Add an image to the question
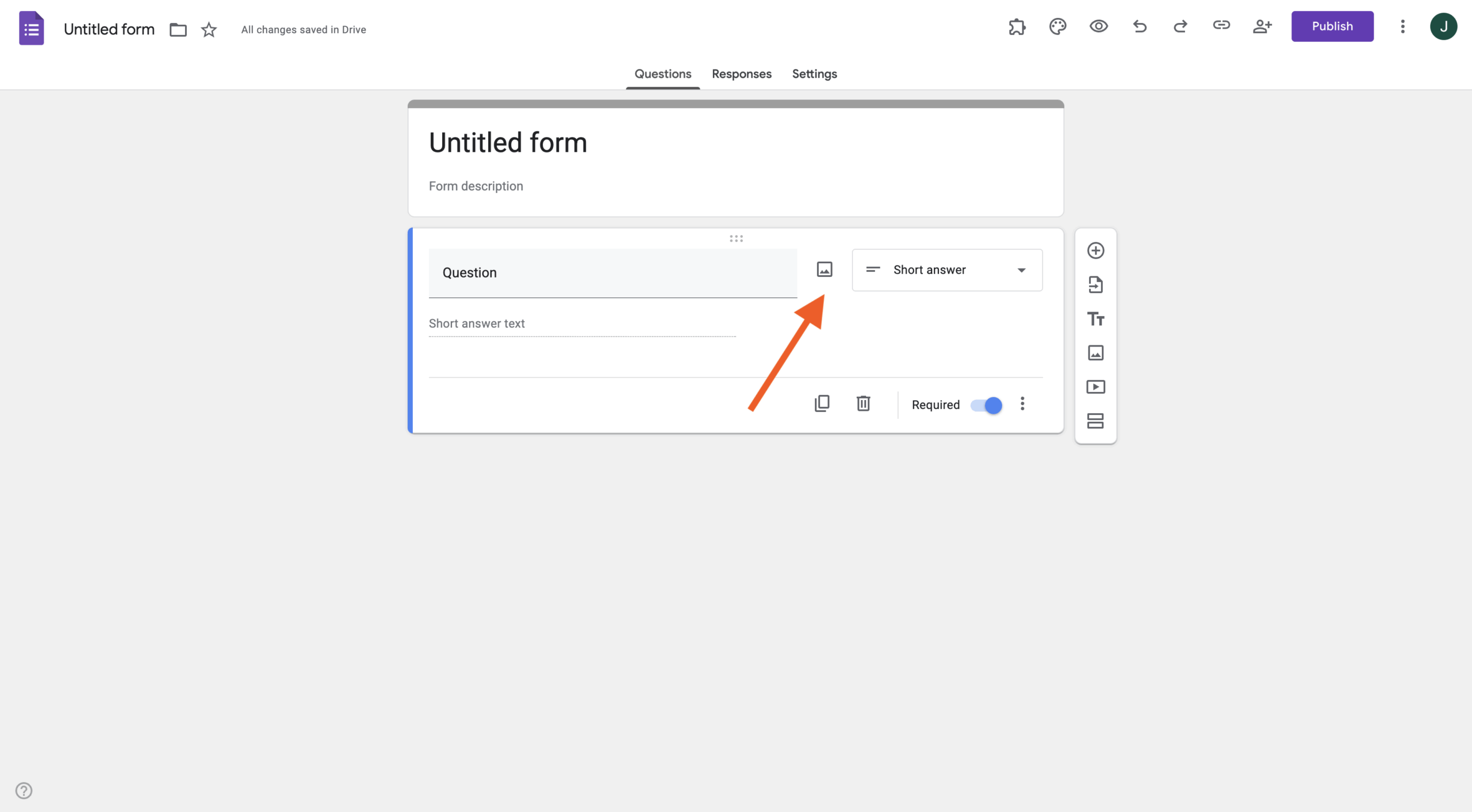The width and height of the screenshot is (1472, 812). tap(824, 269)
